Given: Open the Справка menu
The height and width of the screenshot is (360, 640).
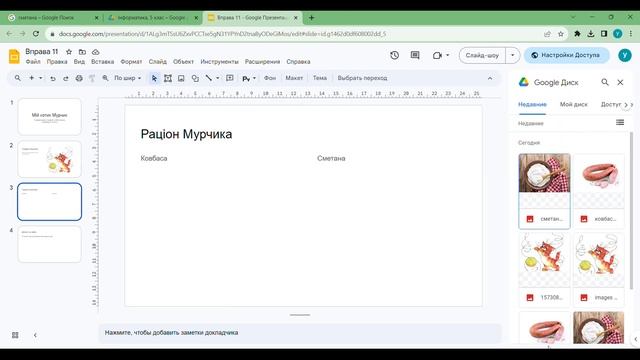Looking at the screenshot, I should (x=298, y=62).
